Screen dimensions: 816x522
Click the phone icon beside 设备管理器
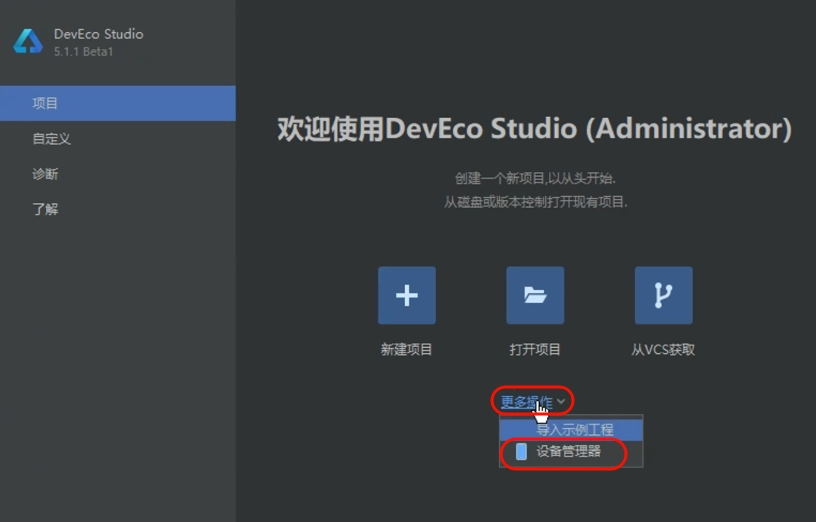pos(521,451)
